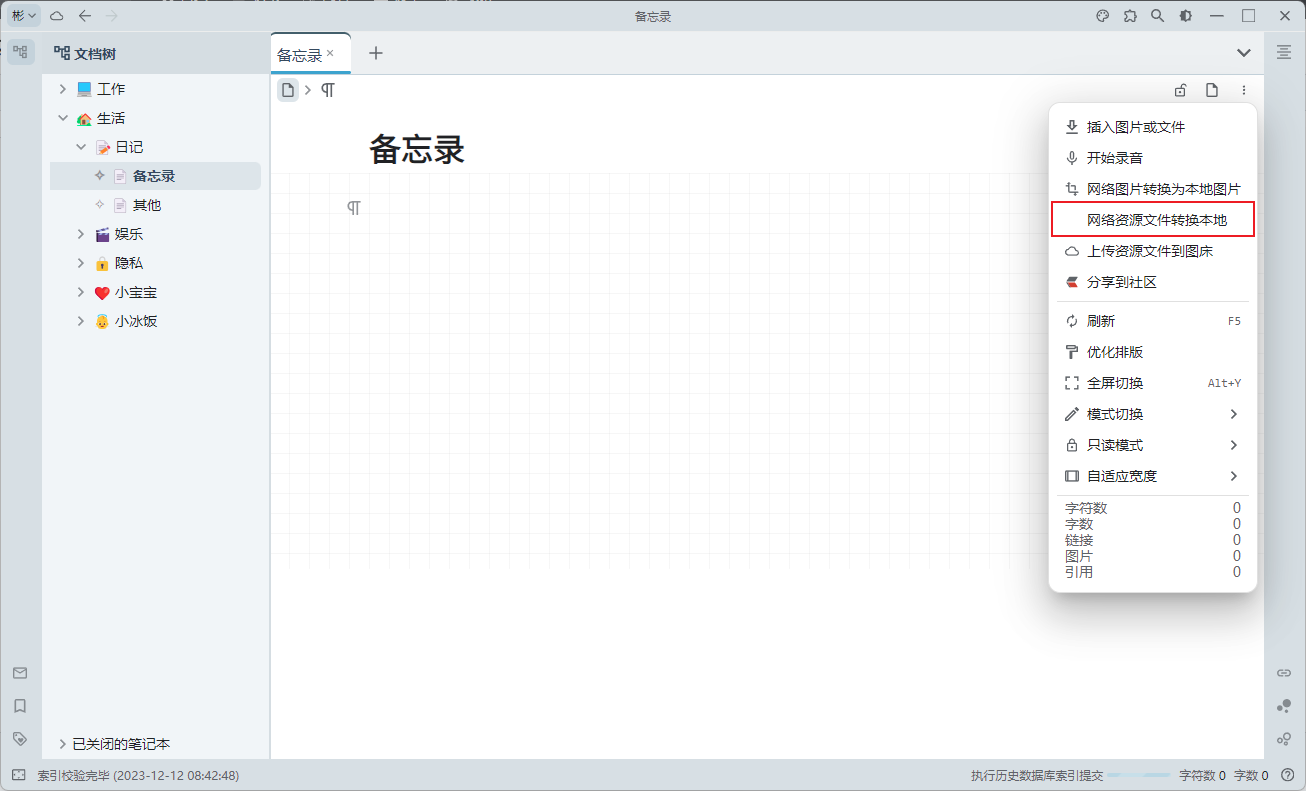Open the cloud sync icon in the top bar
This screenshot has height=791, width=1306.
tap(57, 16)
